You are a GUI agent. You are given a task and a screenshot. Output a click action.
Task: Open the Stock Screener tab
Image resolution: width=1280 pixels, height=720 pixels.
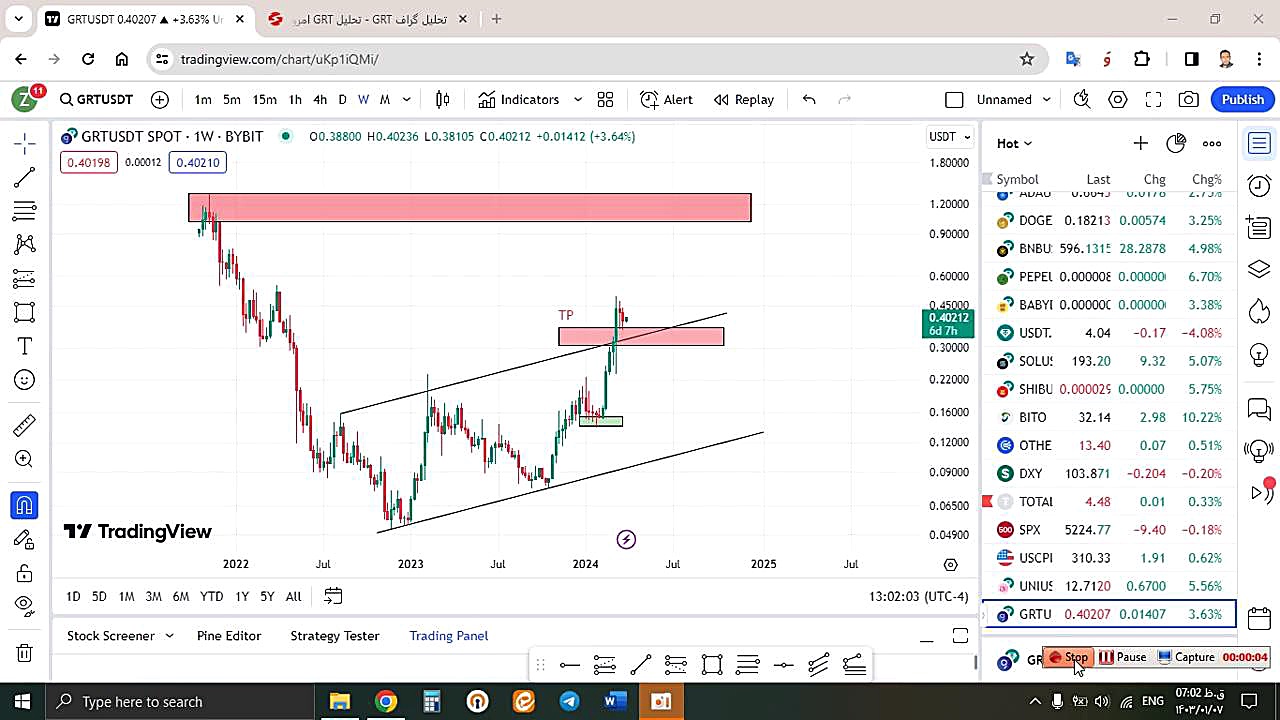tap(111, 636)
